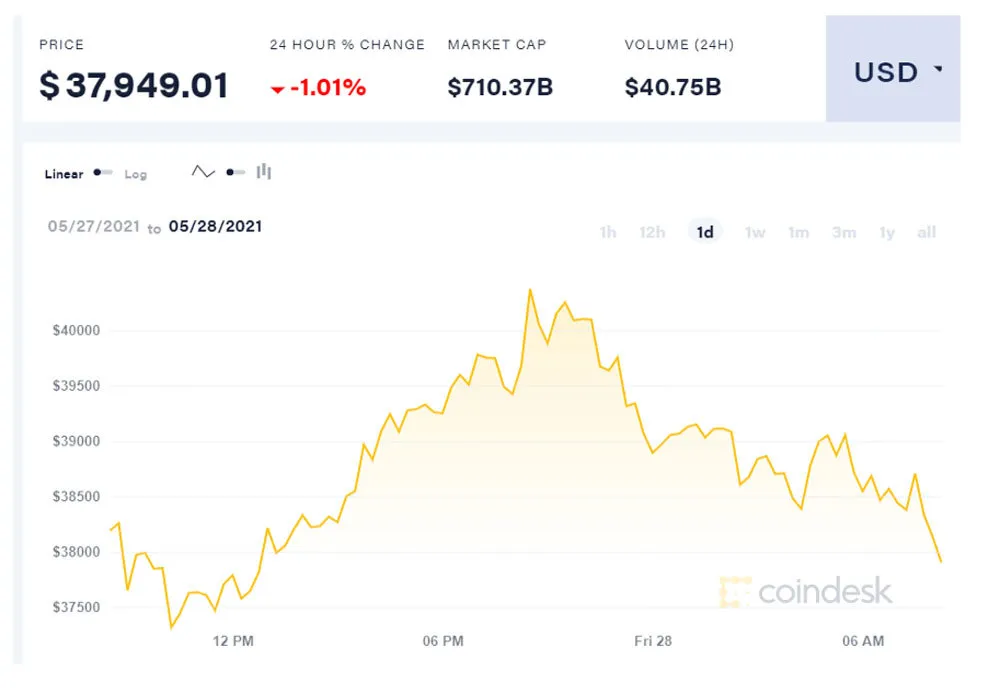Click the highest peak on the price chart

point(531,290)
